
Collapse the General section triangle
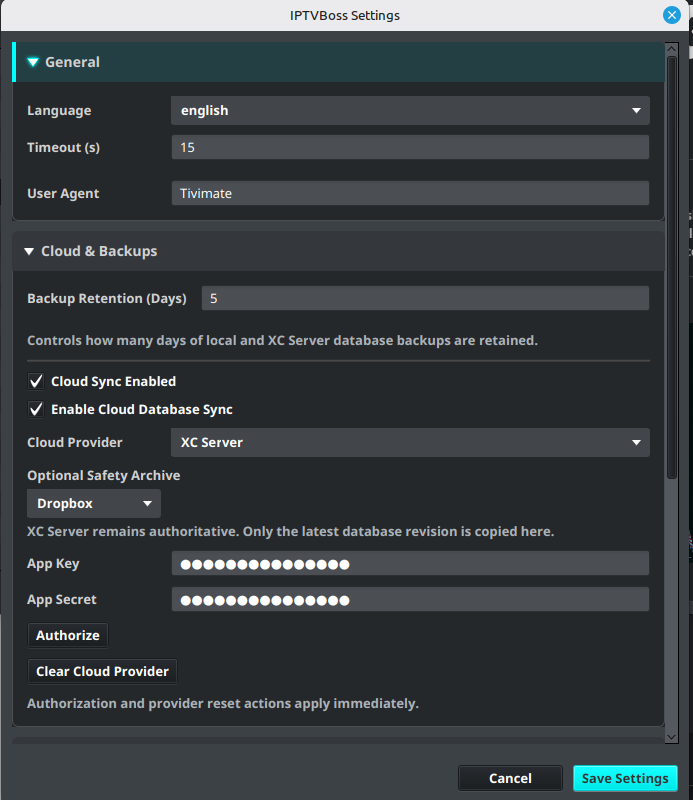[33, 62]
